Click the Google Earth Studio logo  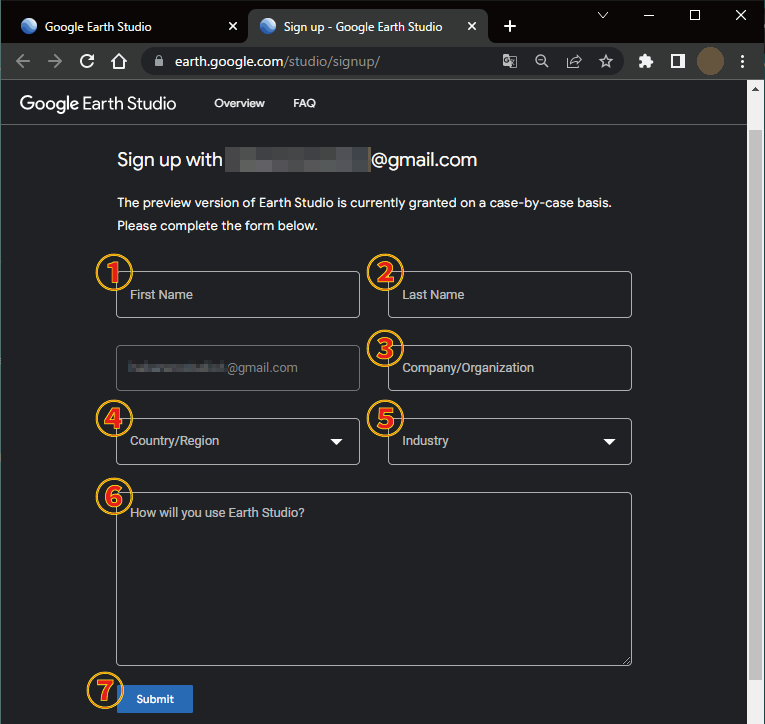(x=98, y=103)
